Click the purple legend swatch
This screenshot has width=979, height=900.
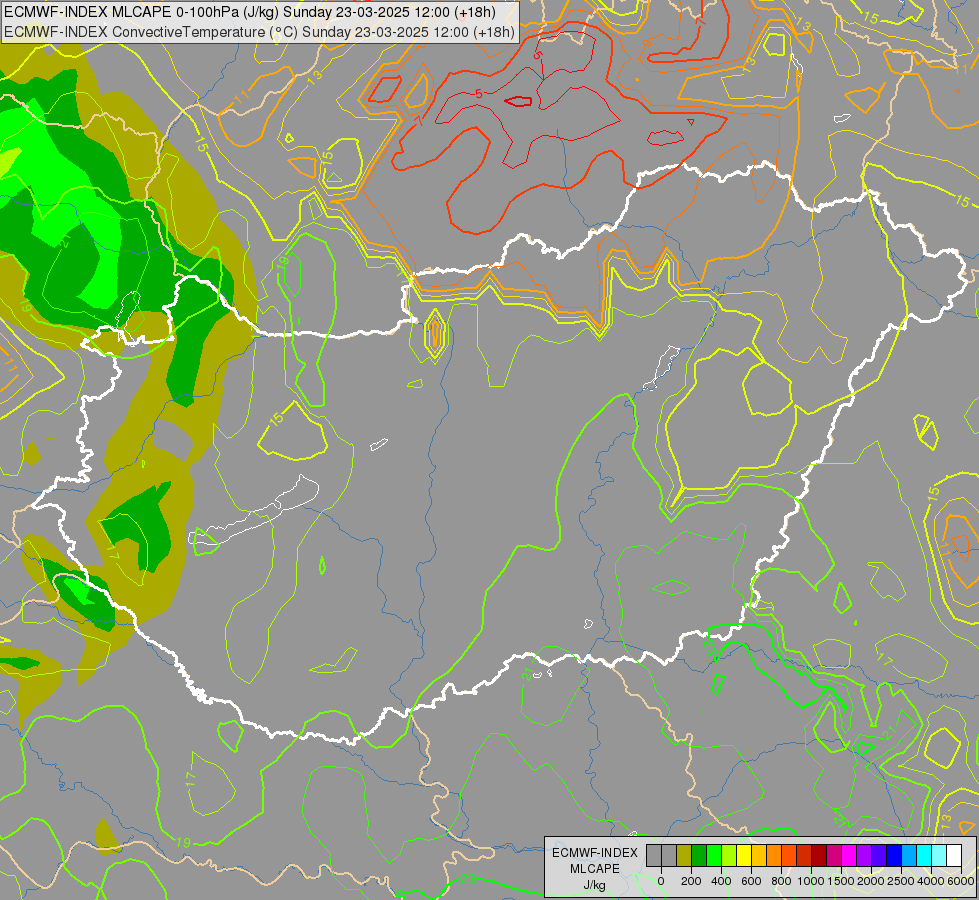click(865, 855)
